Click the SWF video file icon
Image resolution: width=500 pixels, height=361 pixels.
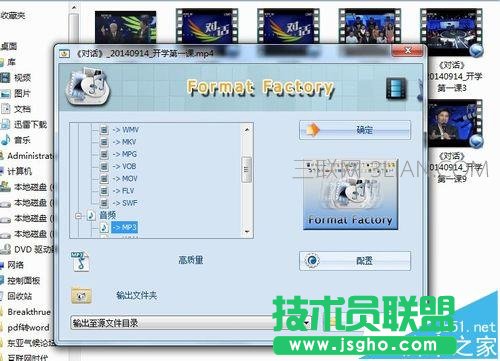click(x=104, y=203)
